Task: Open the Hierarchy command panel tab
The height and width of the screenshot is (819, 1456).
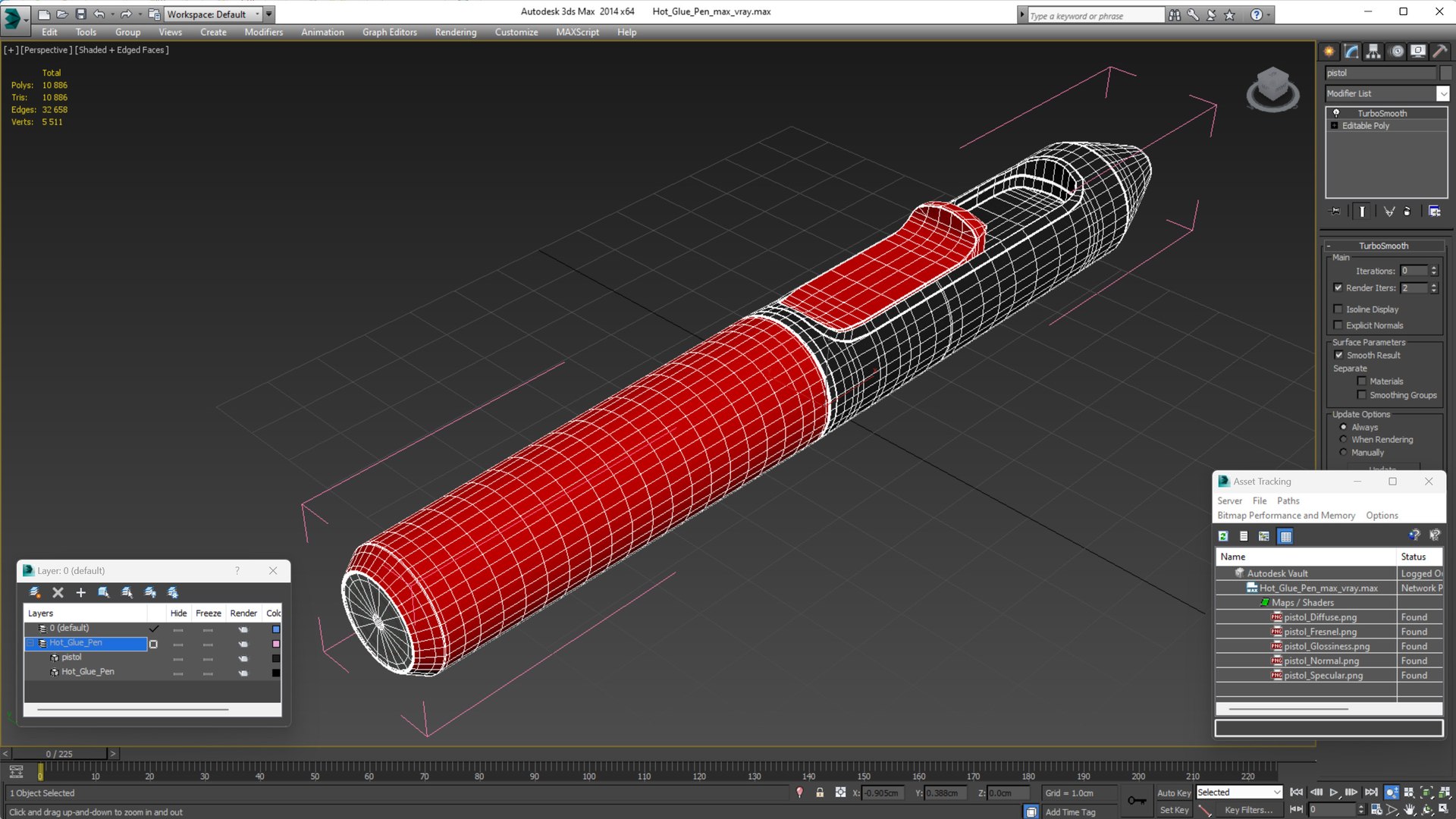Action: 1373,52
